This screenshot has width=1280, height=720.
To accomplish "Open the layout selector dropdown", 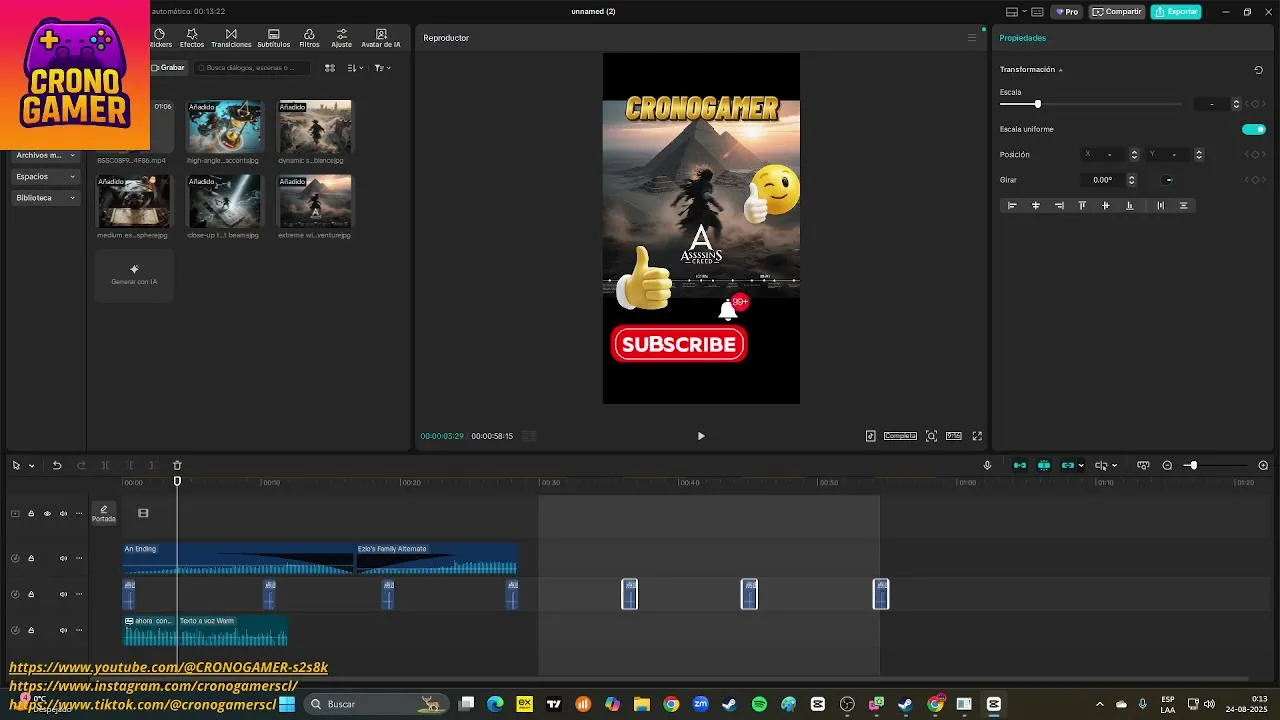I will point(1015,12).
